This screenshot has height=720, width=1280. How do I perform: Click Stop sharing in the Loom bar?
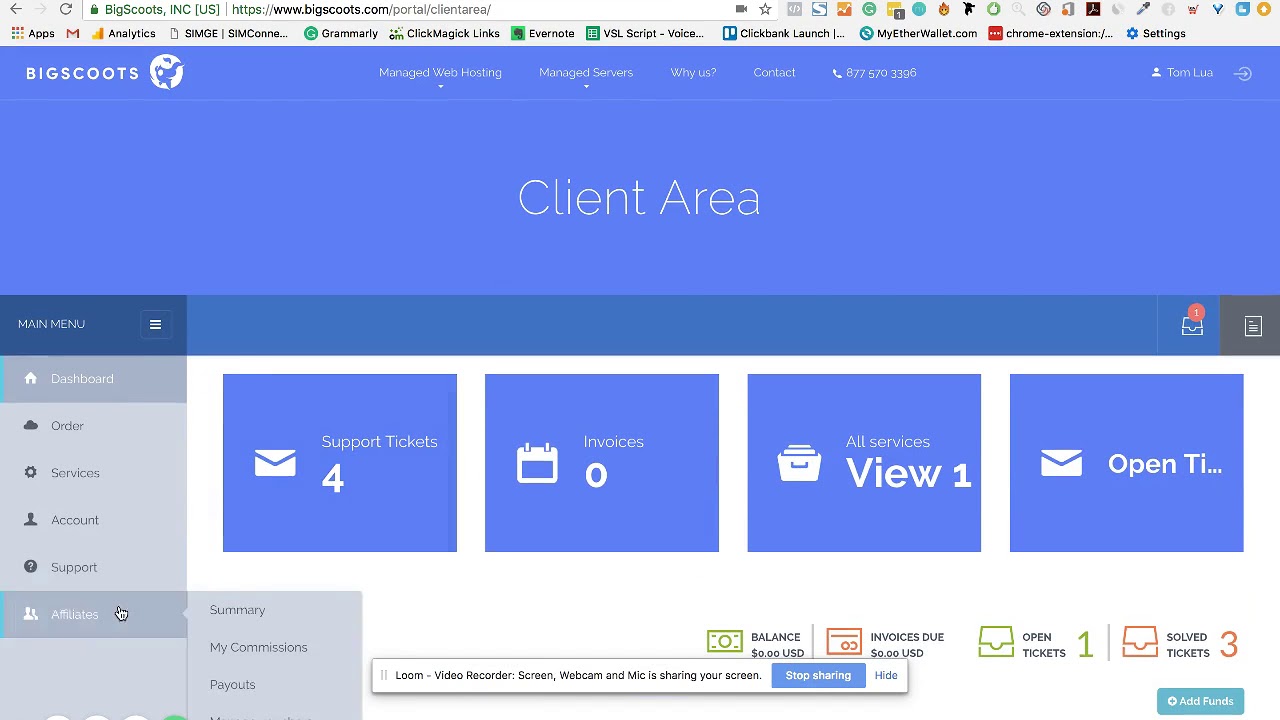point(818,675)
